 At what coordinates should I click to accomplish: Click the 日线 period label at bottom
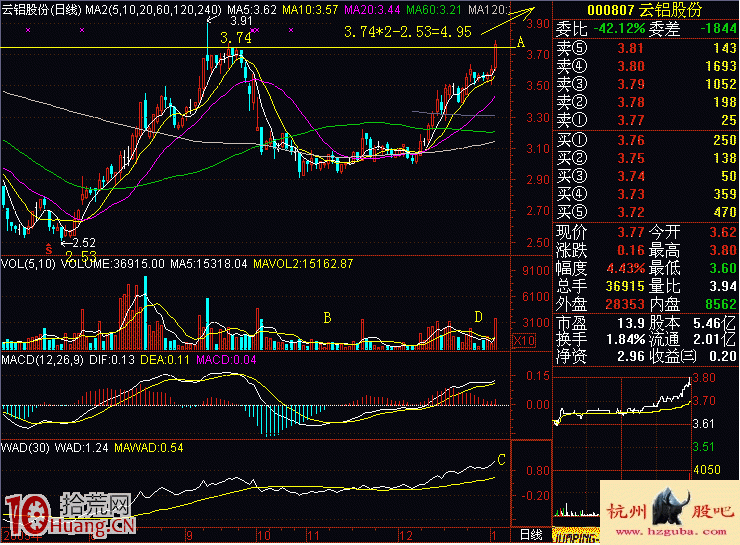[531, 535]
